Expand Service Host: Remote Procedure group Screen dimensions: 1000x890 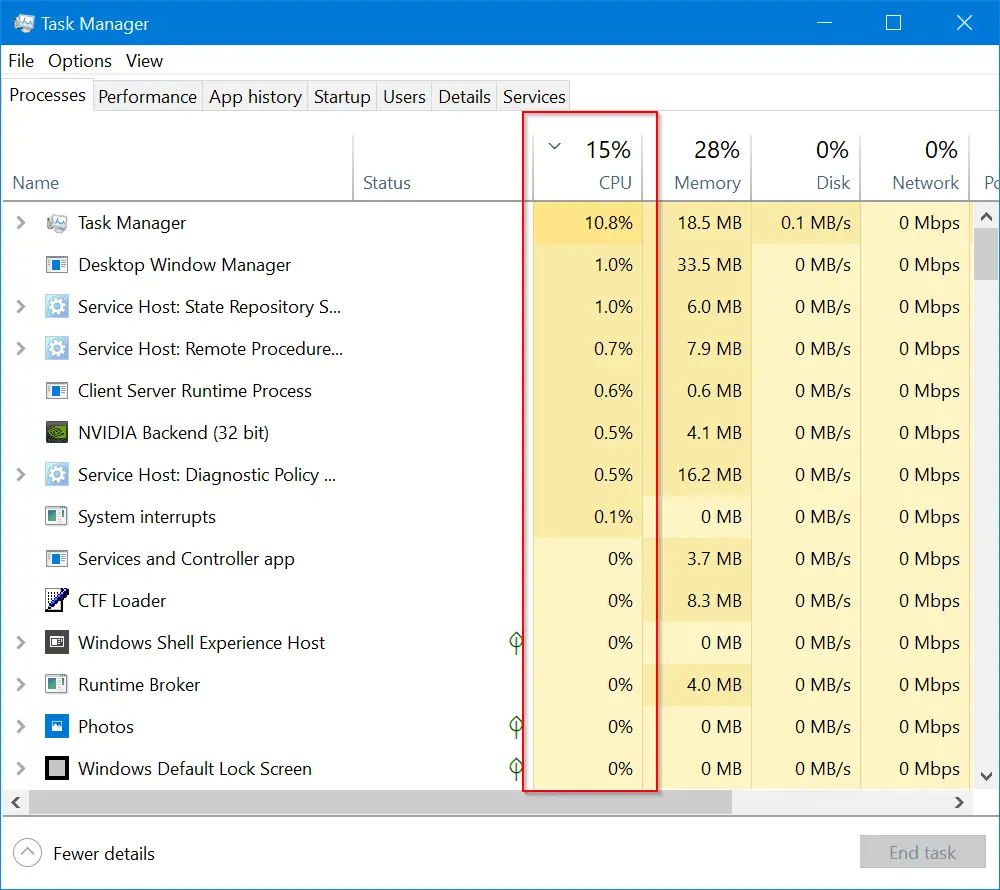21,349
